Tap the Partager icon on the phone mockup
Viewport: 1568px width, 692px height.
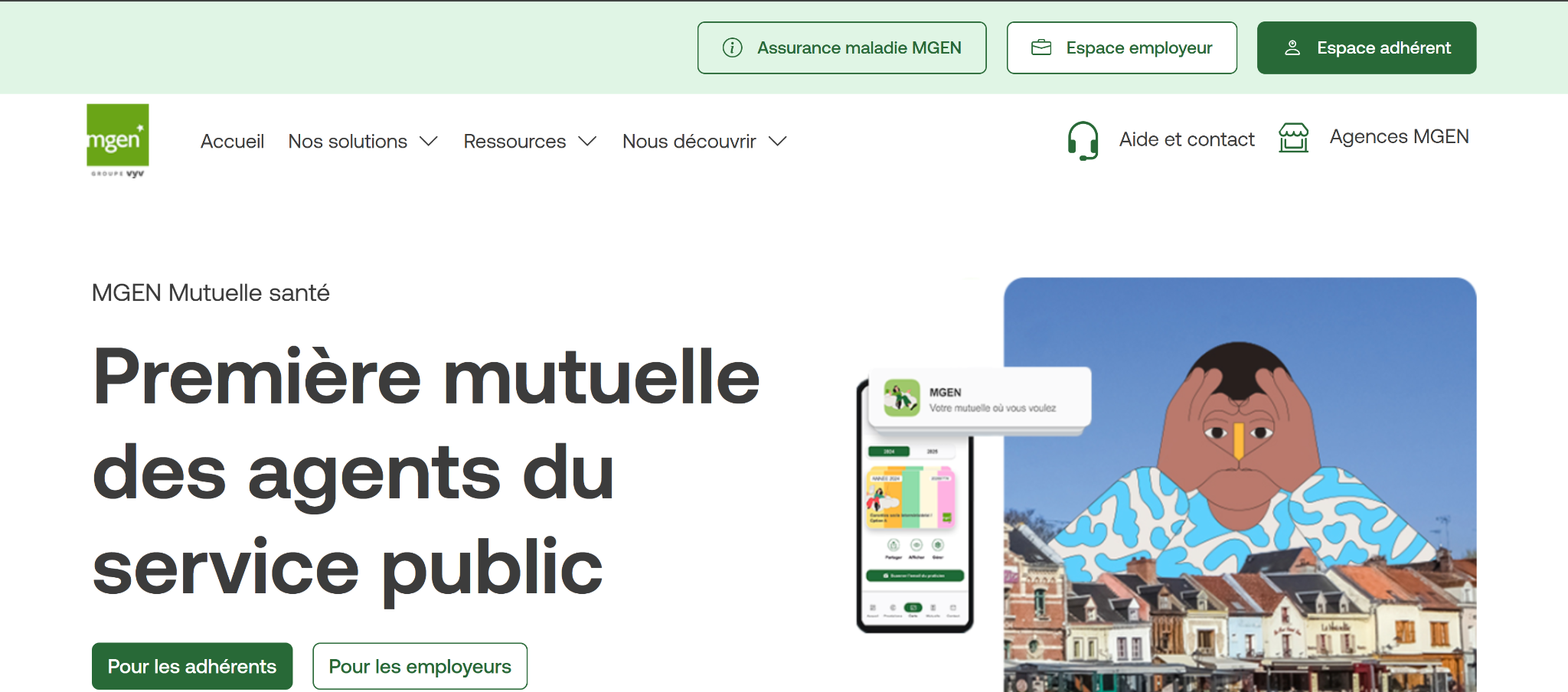click(x=893, y=545)
